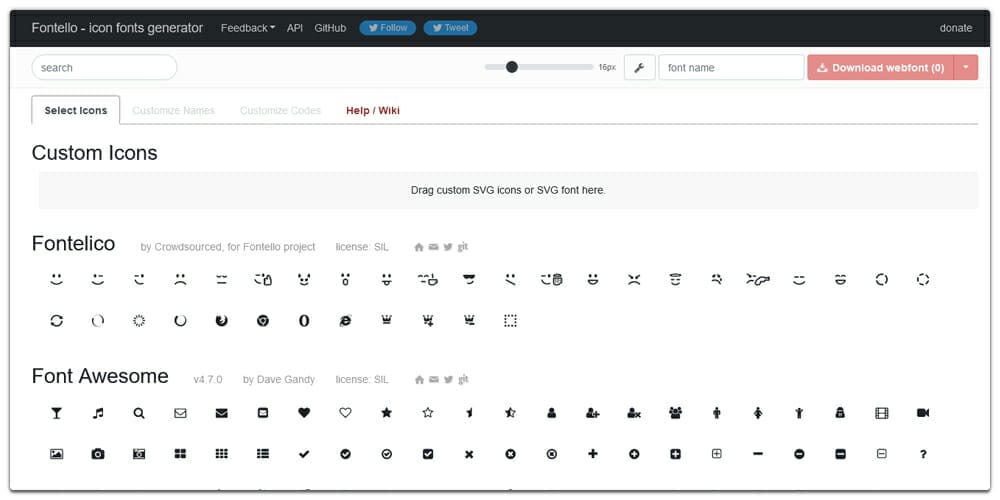Select the dotted marquee square icon

click(510, 321)
